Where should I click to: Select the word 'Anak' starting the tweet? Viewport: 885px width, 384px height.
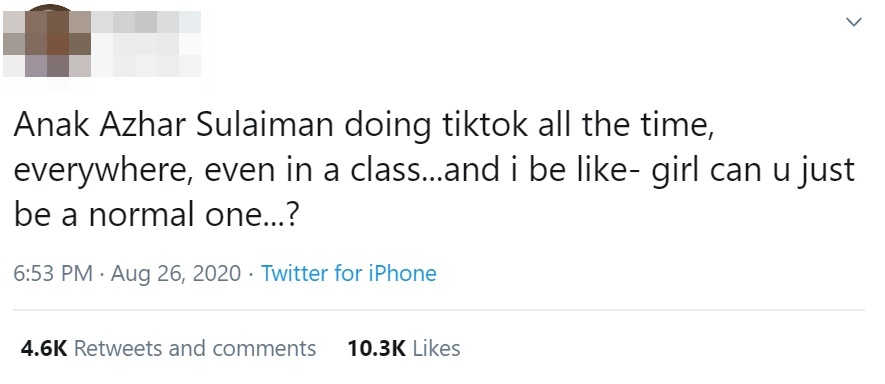tap(52, 126)
